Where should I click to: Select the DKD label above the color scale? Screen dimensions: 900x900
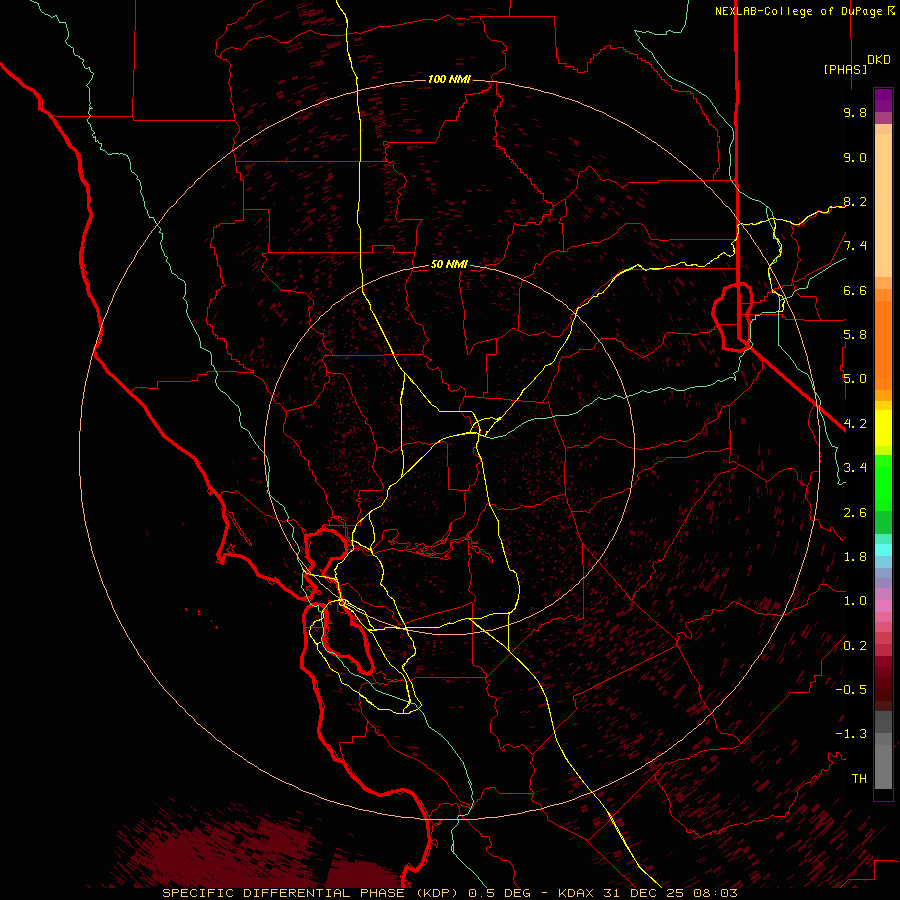pyautogui.click(x=879, y=60)
